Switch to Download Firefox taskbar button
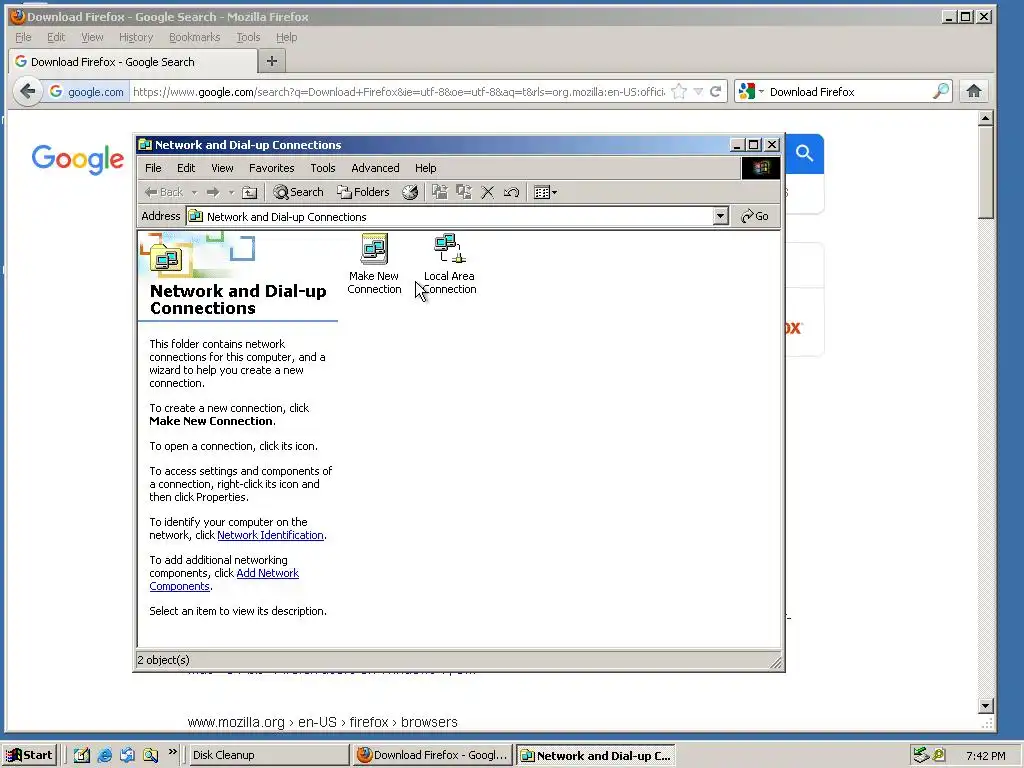The image size is (1024, 768). pyautogui.click(x=432, y=755)
